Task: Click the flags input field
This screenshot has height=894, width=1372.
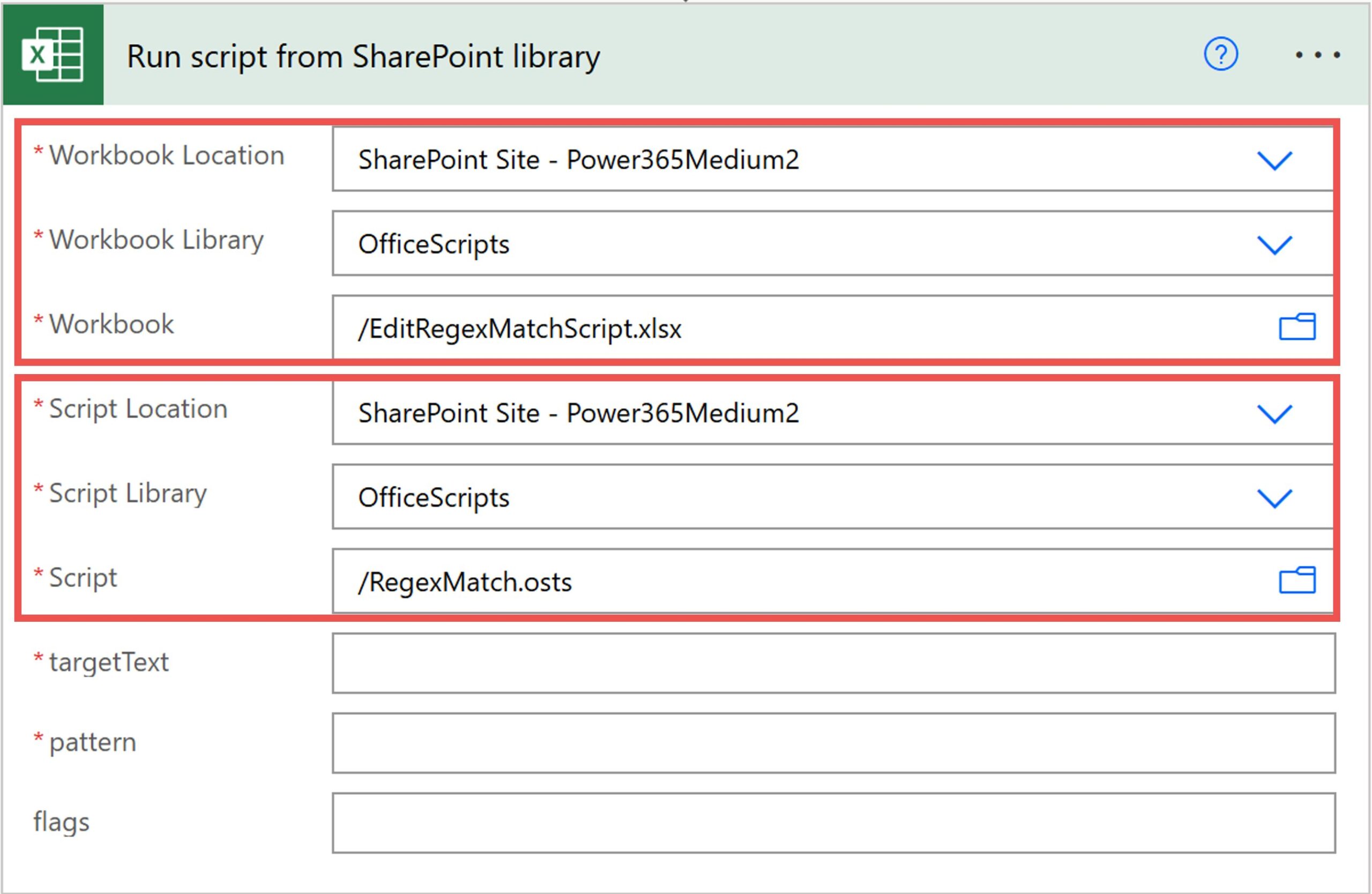Action: point(833,823)
